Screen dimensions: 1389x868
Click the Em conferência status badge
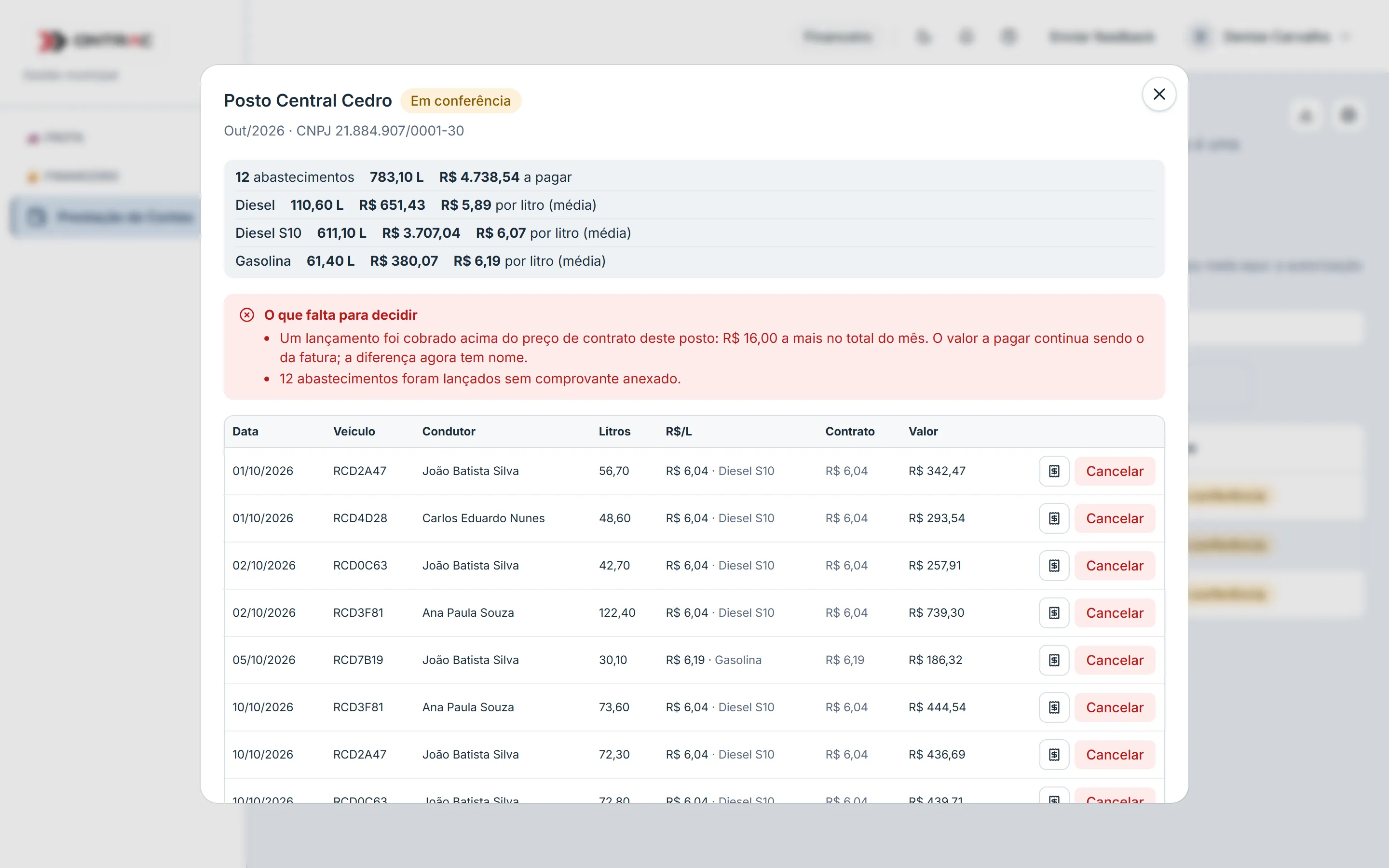point(460,101)
